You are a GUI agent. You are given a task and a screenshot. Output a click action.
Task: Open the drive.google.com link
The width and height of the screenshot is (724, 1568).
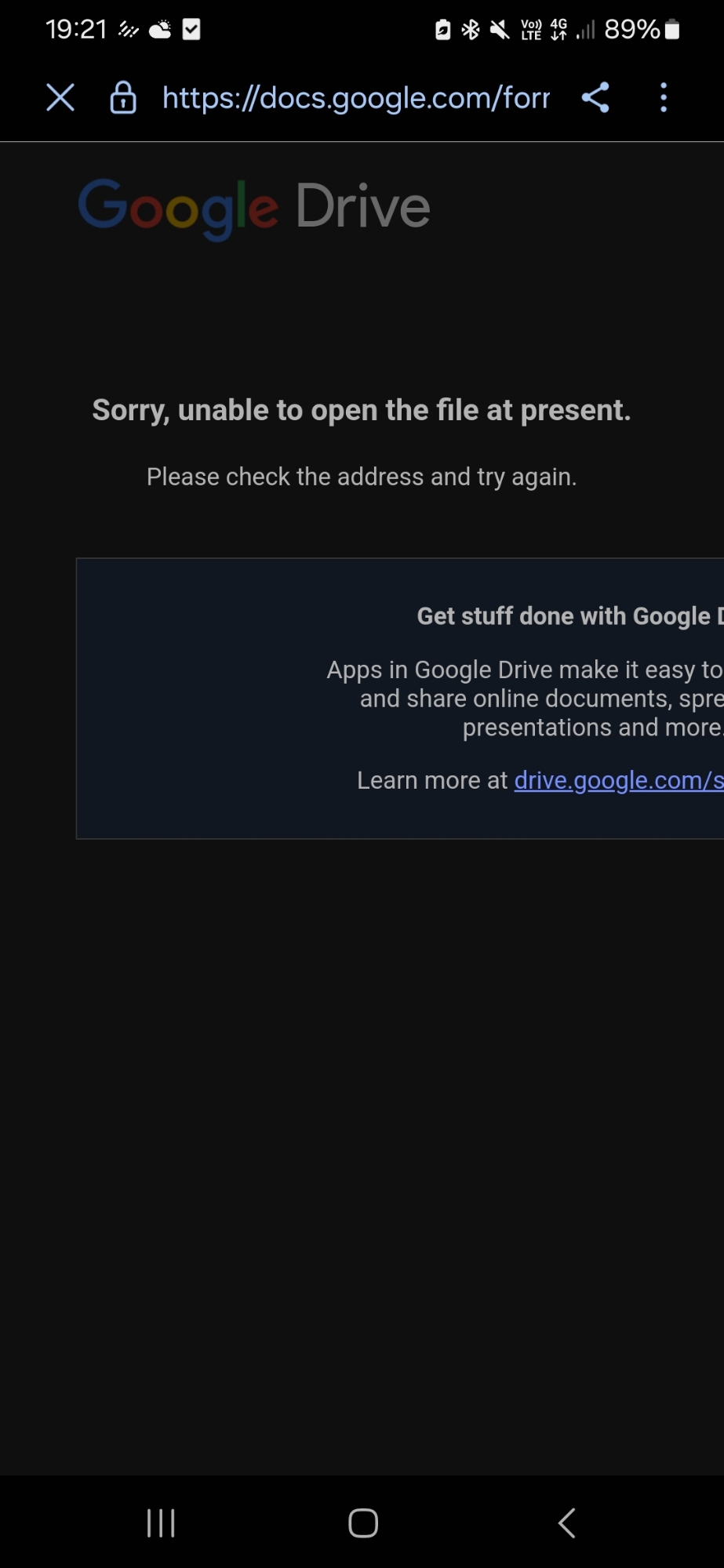coord(619,781)
